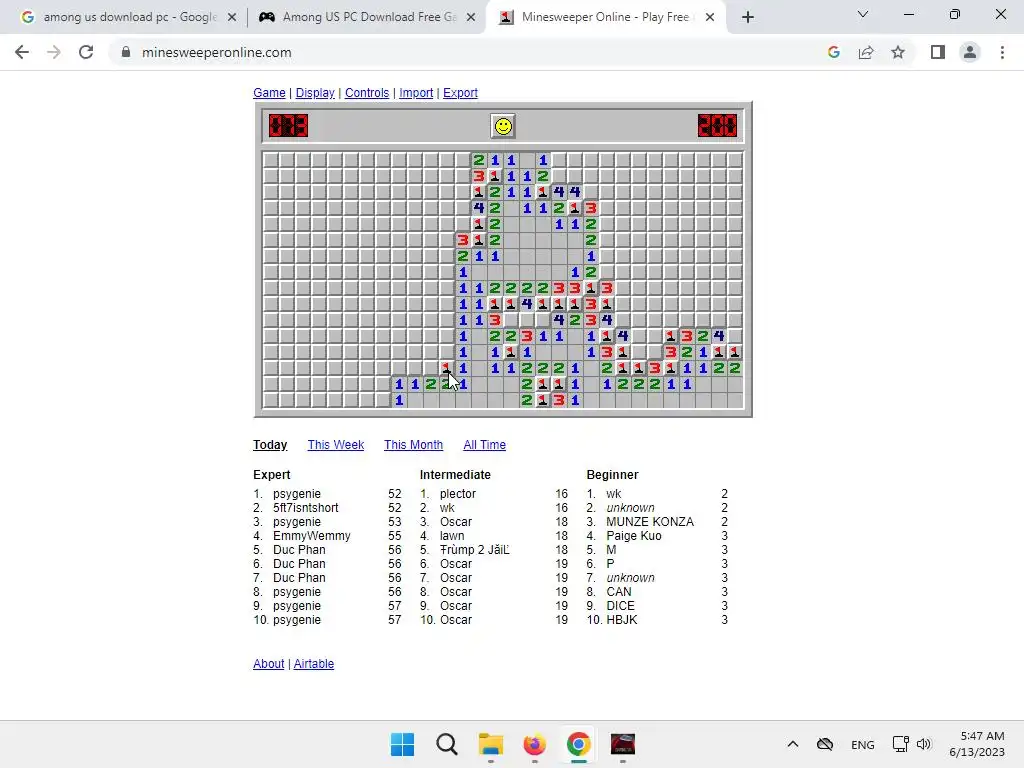Open the share this page icon

866,52
